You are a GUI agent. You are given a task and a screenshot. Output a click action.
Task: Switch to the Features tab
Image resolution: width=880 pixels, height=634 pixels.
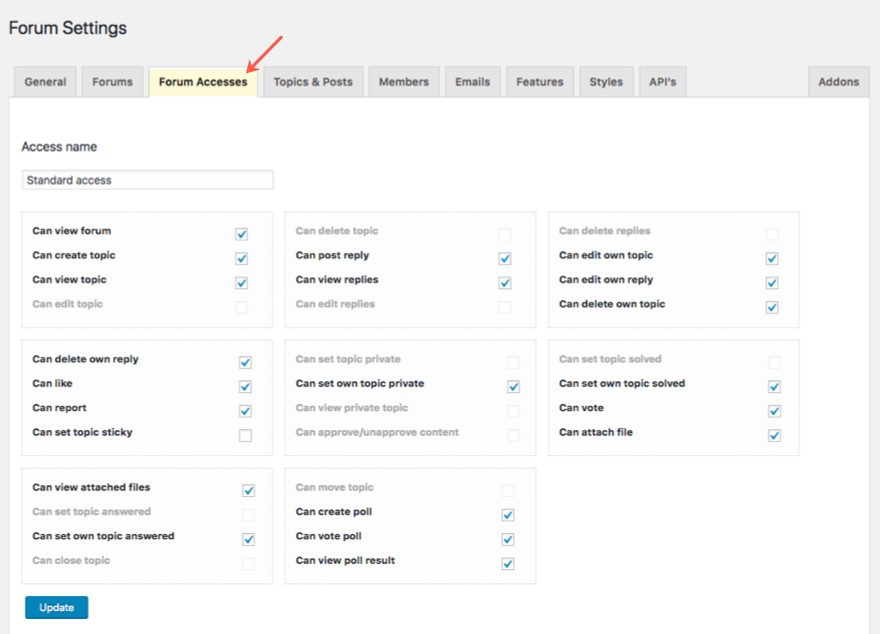[539, 82]
